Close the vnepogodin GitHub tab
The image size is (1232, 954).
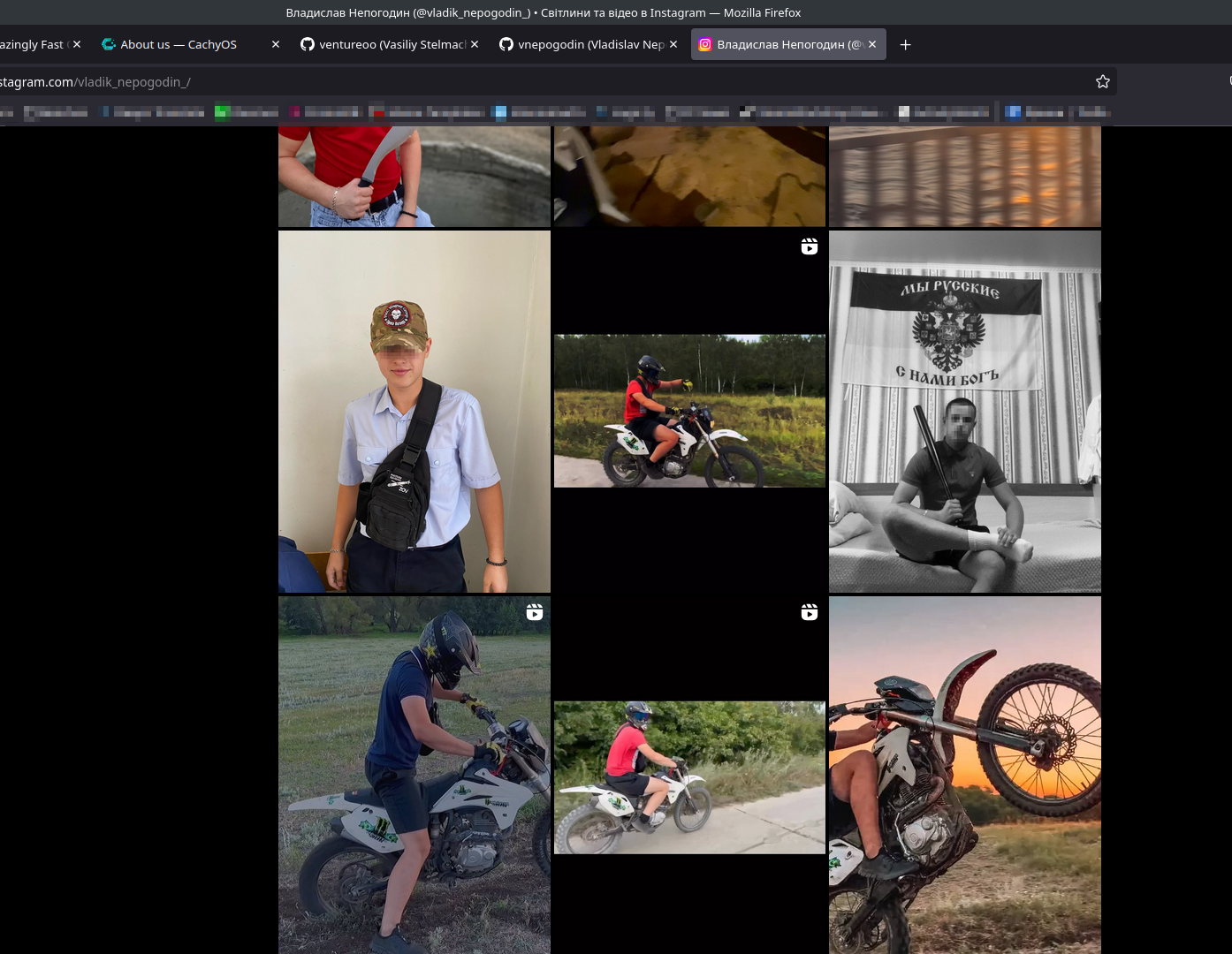click(673, 44)
